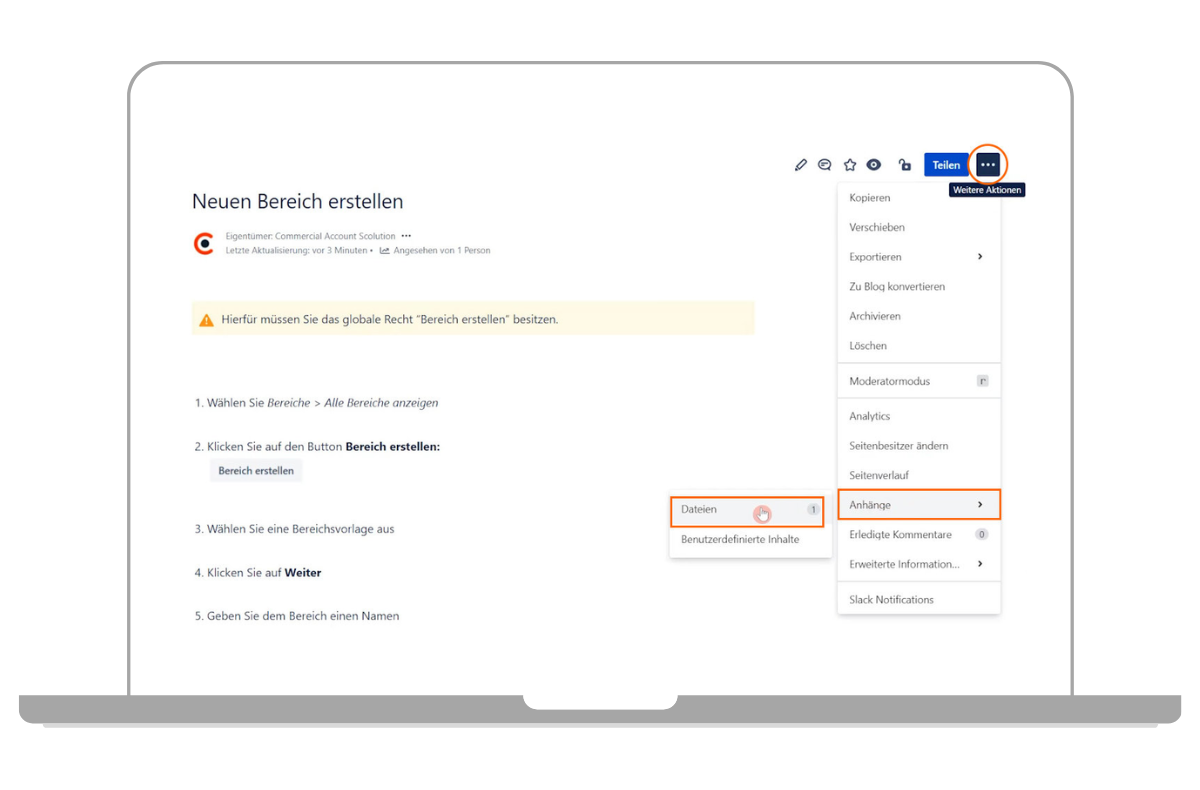Expand the Exportieren submenu
Image resolution: width=1200 pixels, height=790 pixels.
pos(918,257)
